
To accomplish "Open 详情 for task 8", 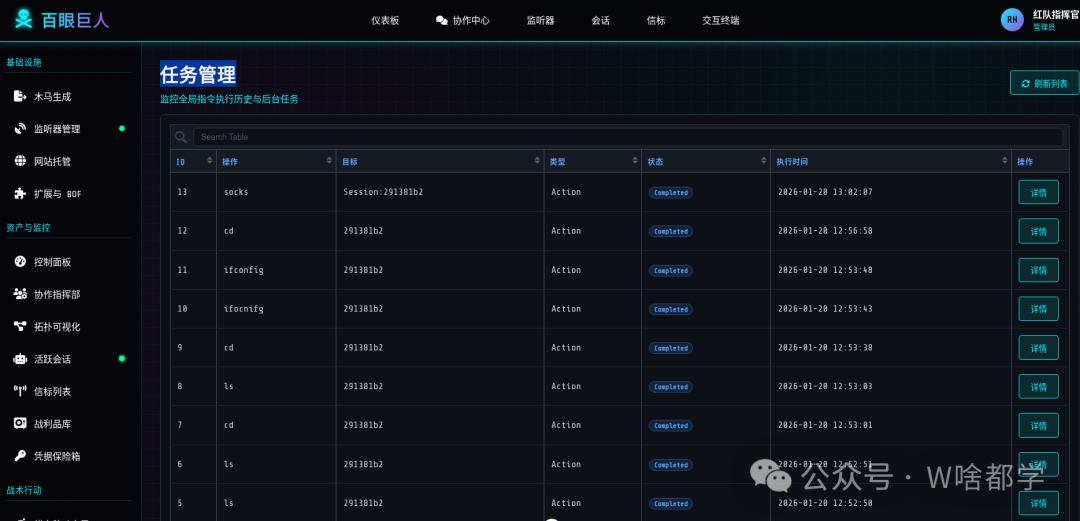I will click(x=1039, y=387).
